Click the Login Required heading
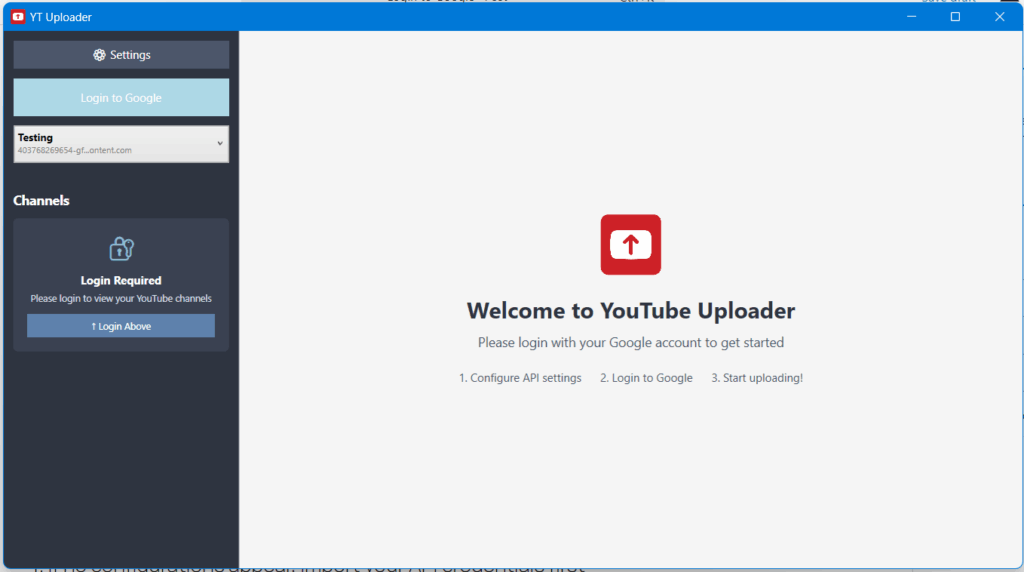 121,280
